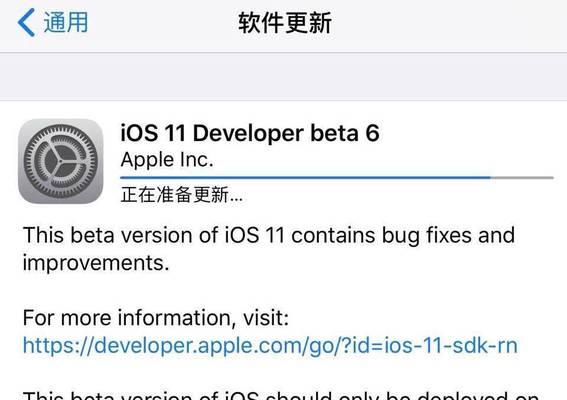Tap the blue back chevron arrow

26,22
